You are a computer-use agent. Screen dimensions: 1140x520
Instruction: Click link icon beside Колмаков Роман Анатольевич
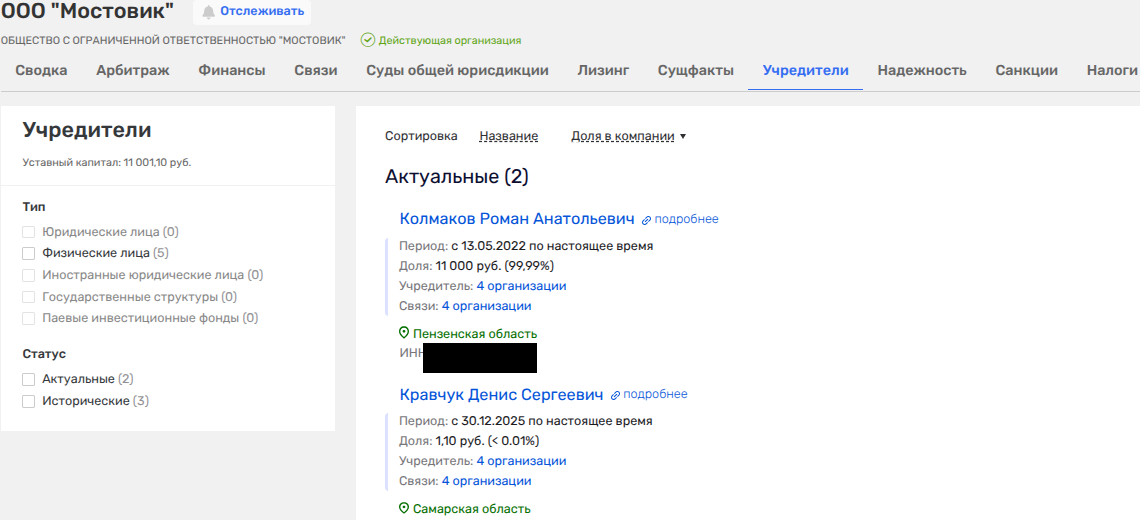646,220
